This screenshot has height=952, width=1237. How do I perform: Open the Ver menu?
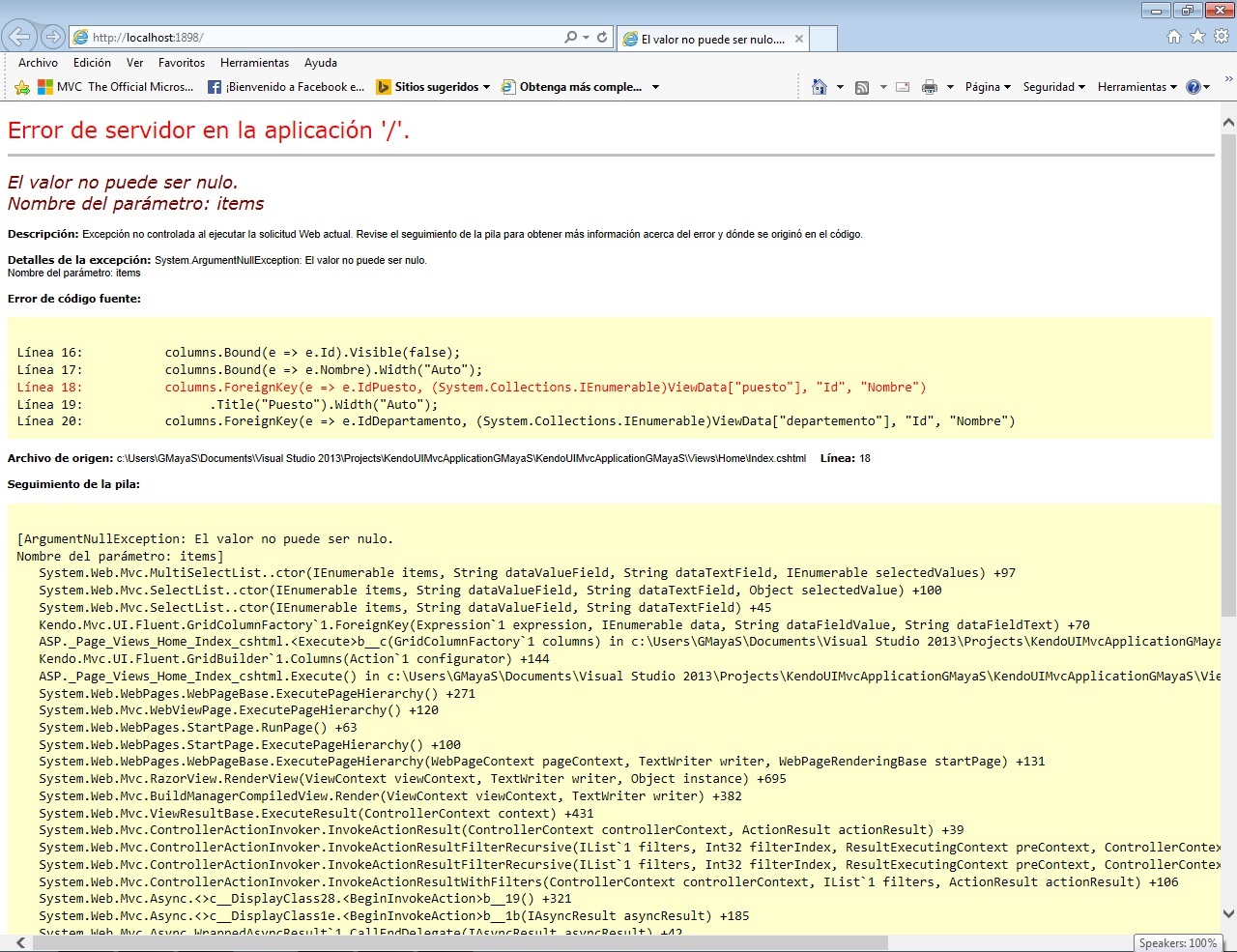(x=134, y=63)
